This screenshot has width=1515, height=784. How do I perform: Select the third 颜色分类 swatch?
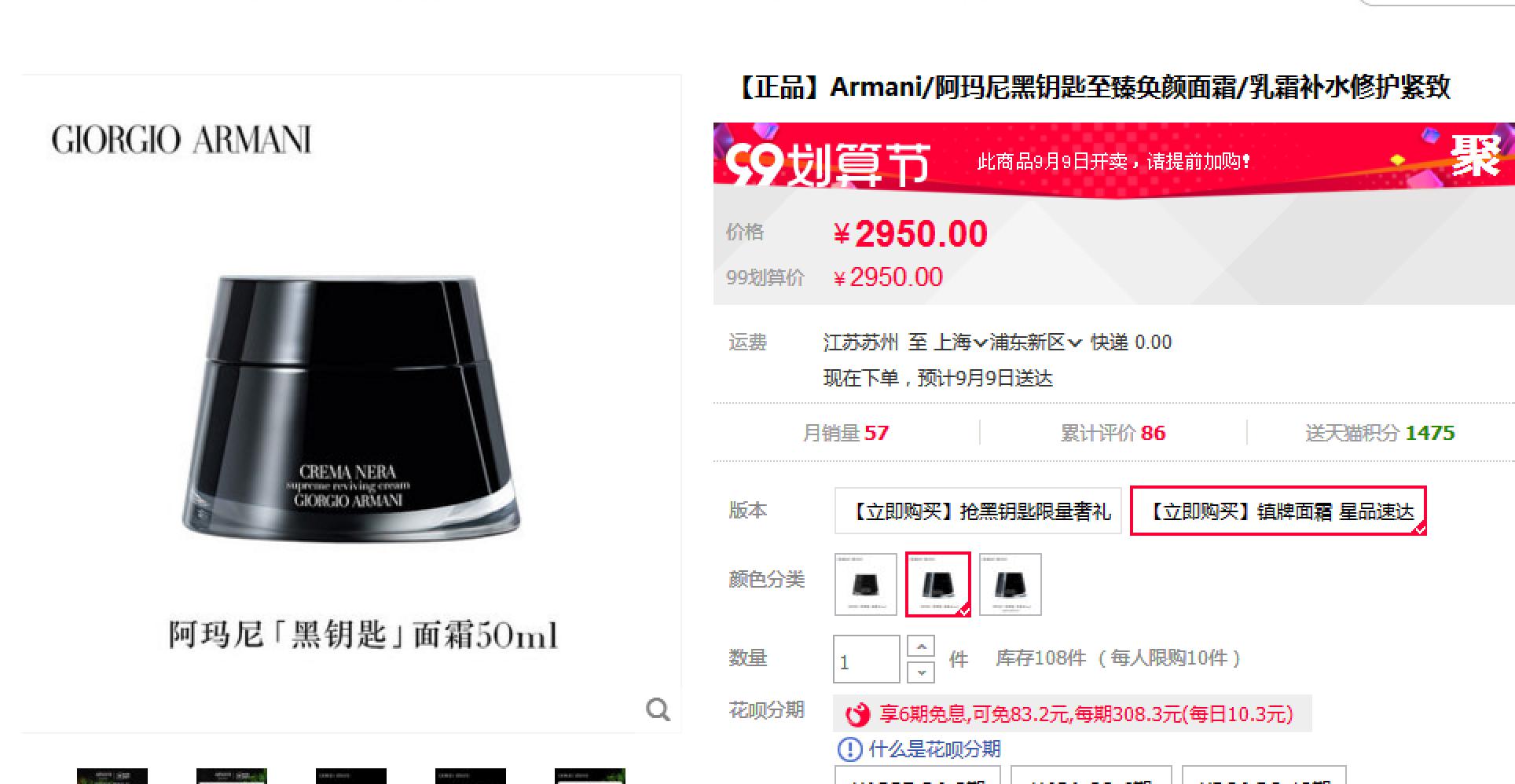click(1011, 584)
